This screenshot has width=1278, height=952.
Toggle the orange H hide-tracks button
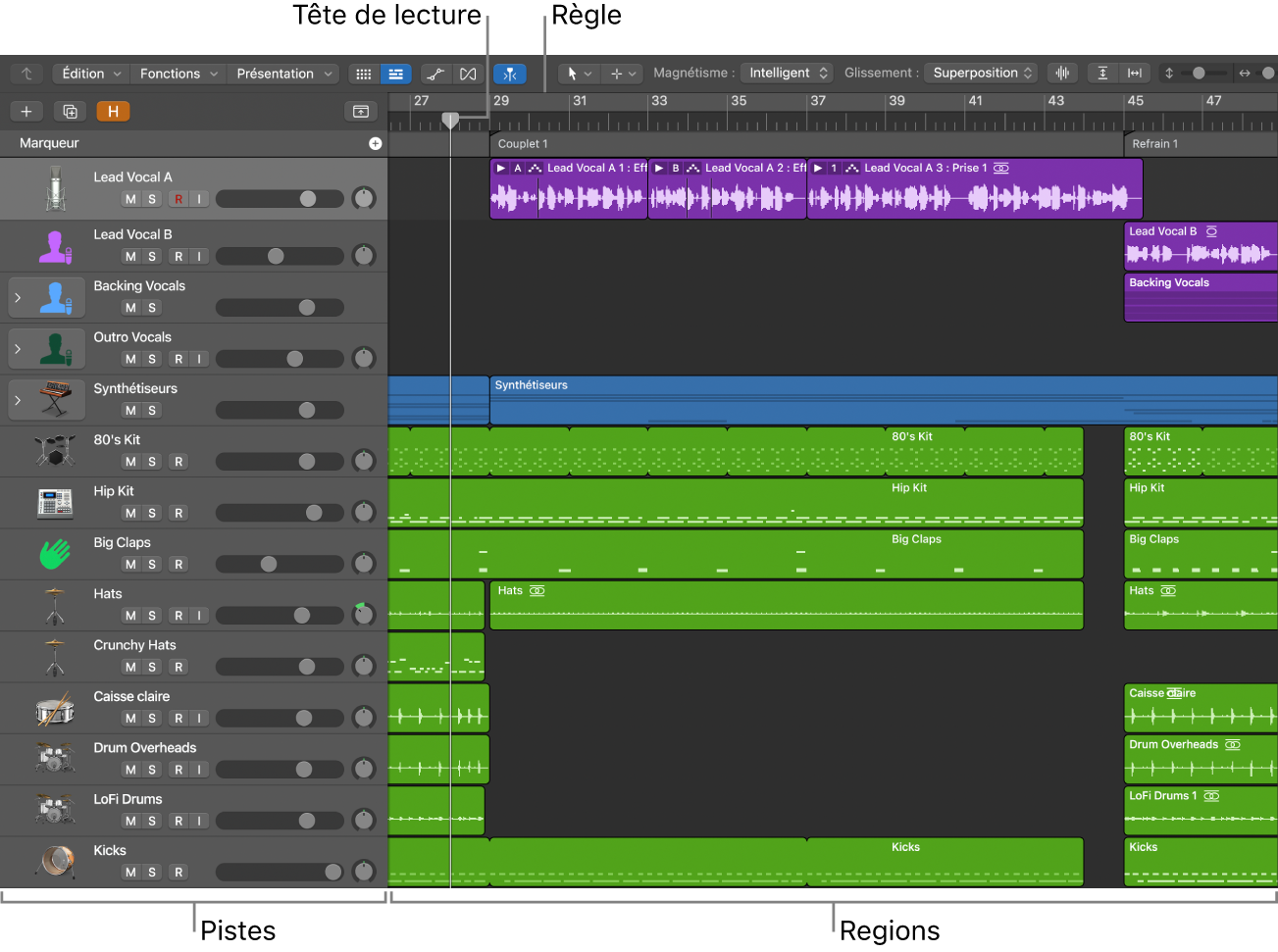tap(113, 112)
